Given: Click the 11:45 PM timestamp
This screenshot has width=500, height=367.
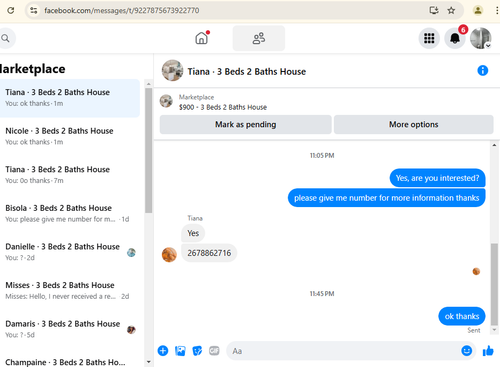Looking at the screenshot, I should [322, 294].
